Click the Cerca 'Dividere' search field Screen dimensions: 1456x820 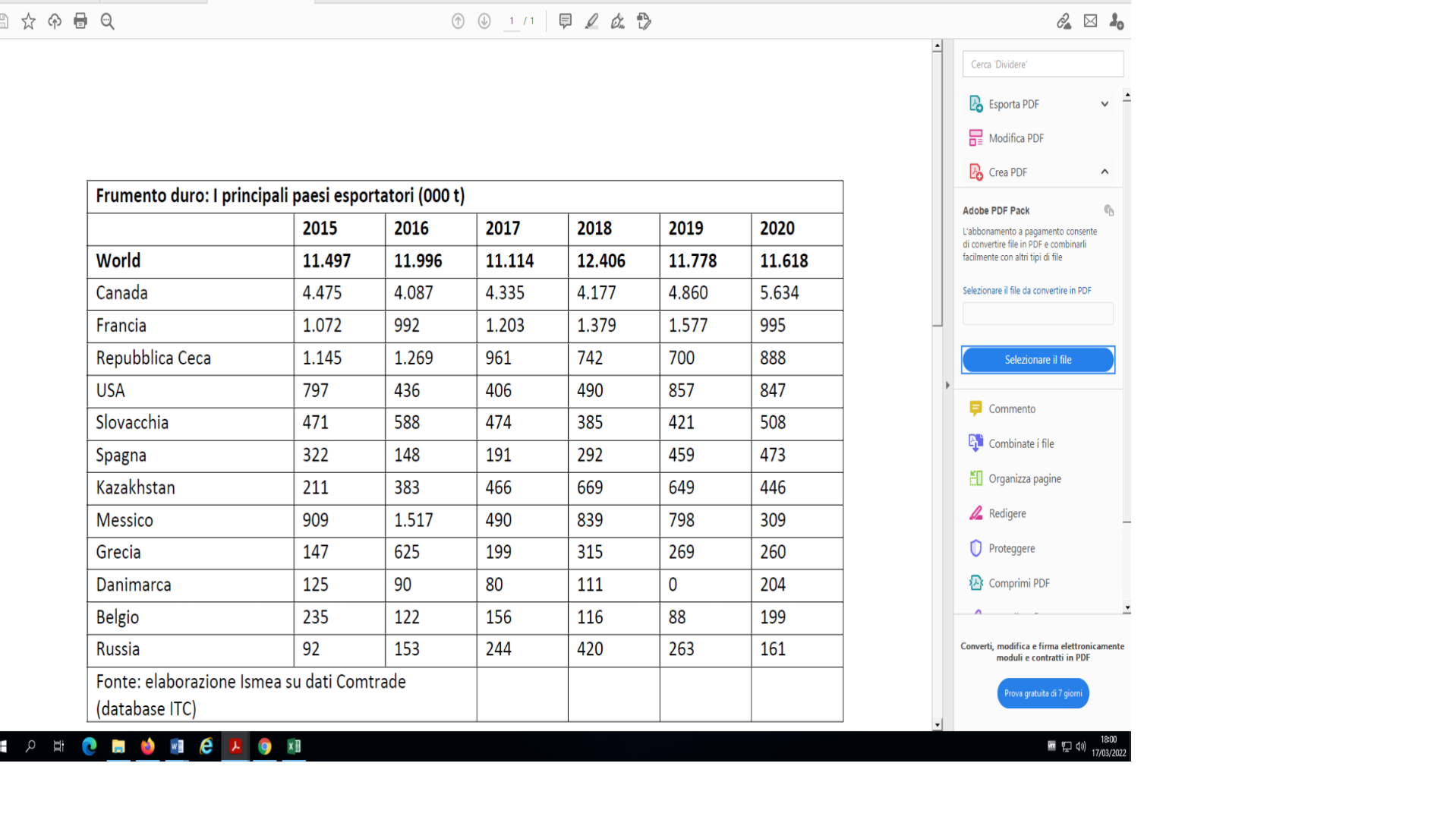(x=1042, y=65)
